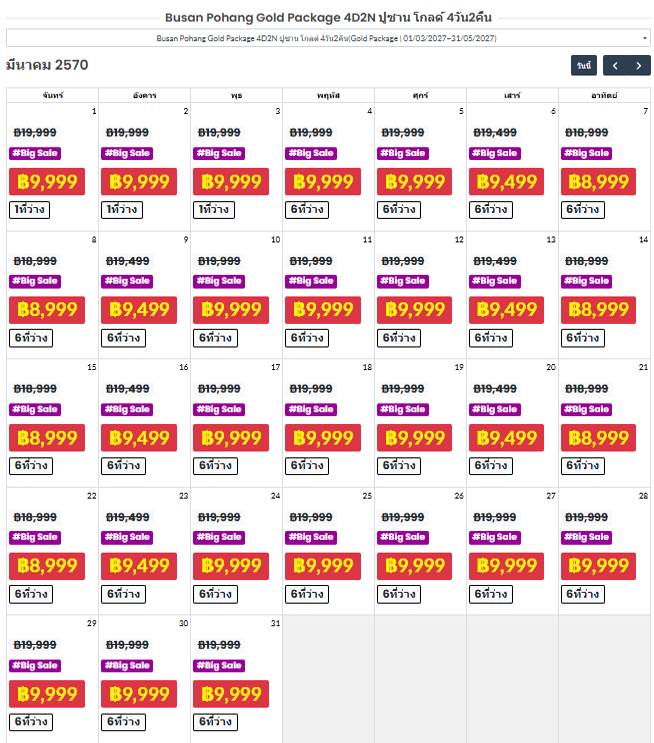
Task: Select ฿9,999 price on March 18
Action: point(323,438)
